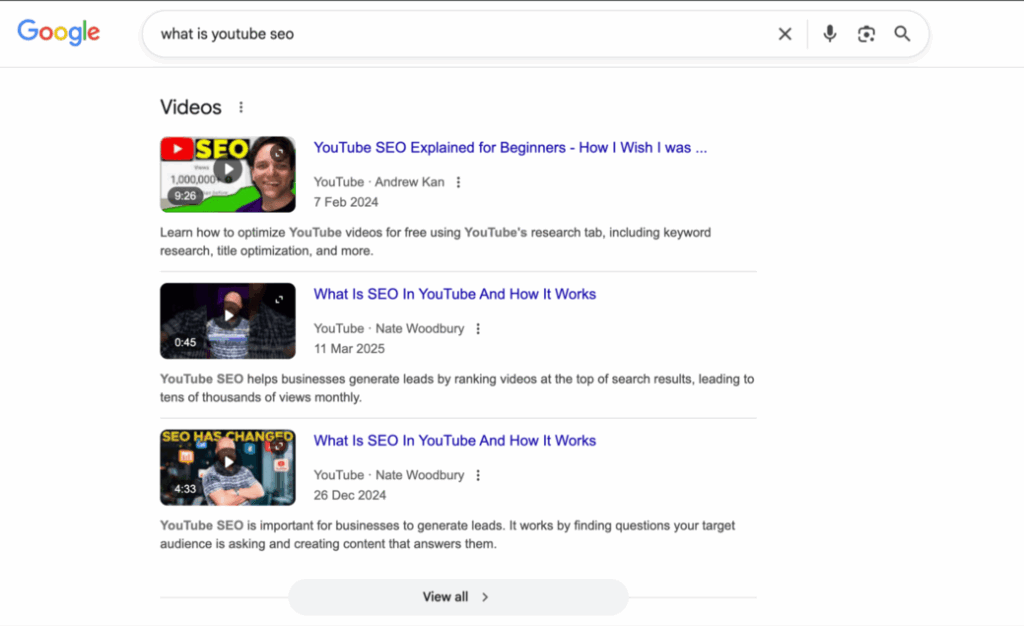Click View all to see more videos
Viewport: 1024px width, 627px height.
tap(457, 596)
